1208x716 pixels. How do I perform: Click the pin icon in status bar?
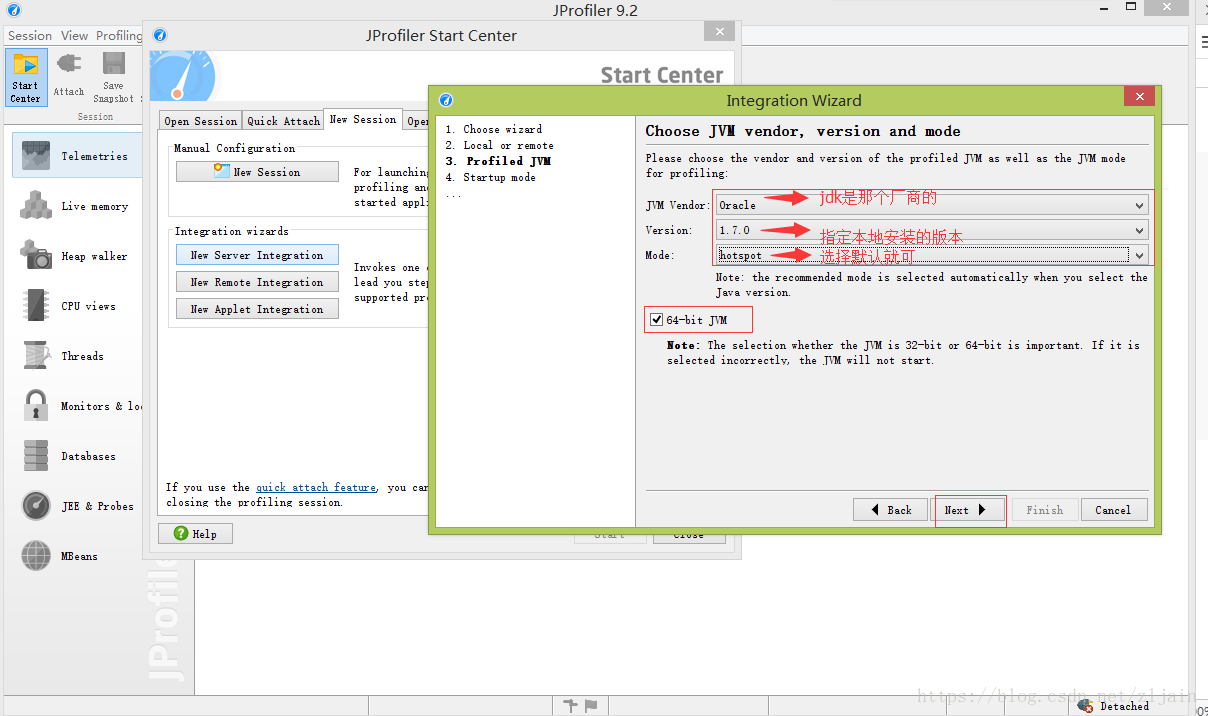pos(571,706)
